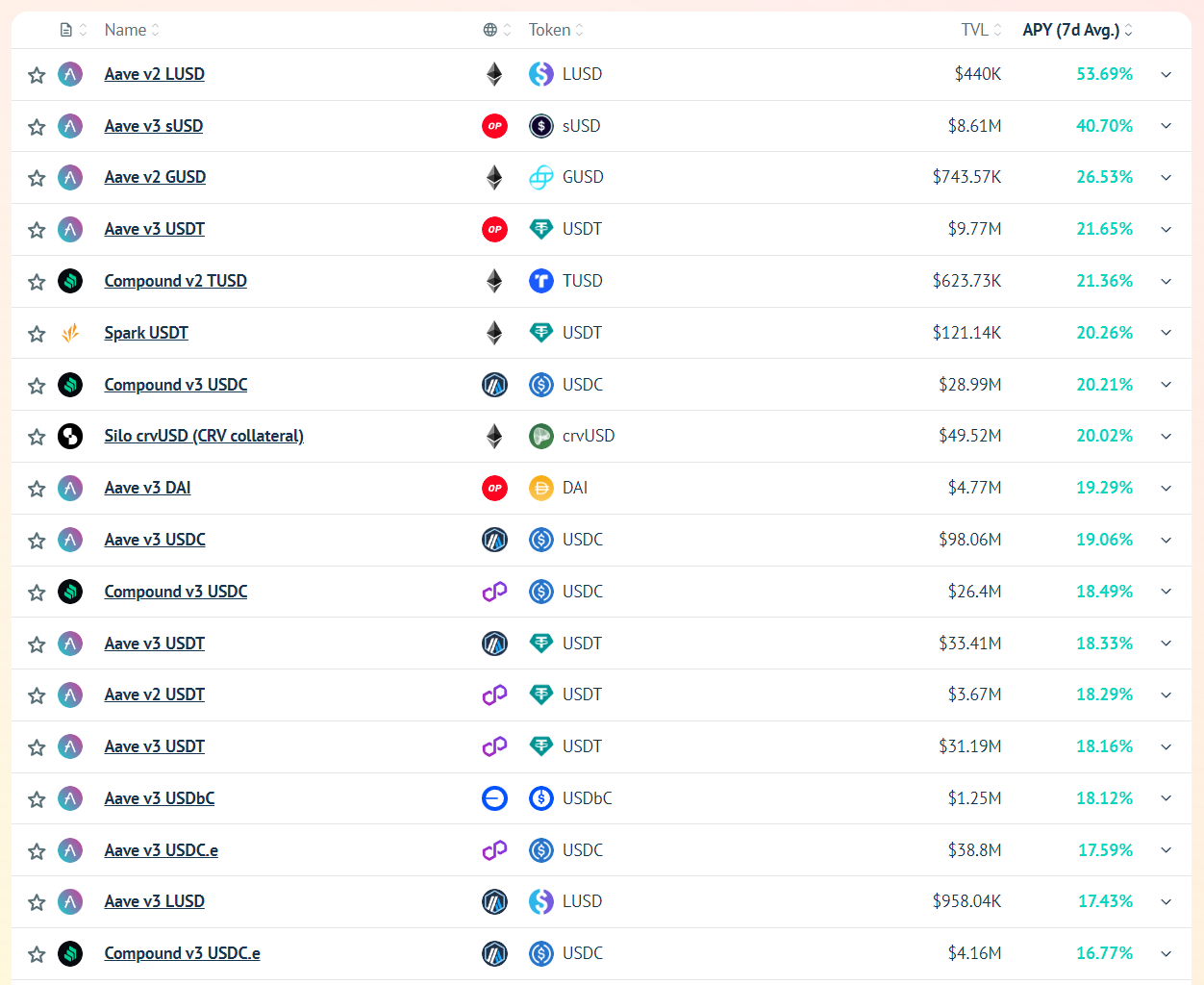This screenshot has height=985, width=1204.
Task: Open chevron for Spark USDT row
Action: (x=1166, y=333)
